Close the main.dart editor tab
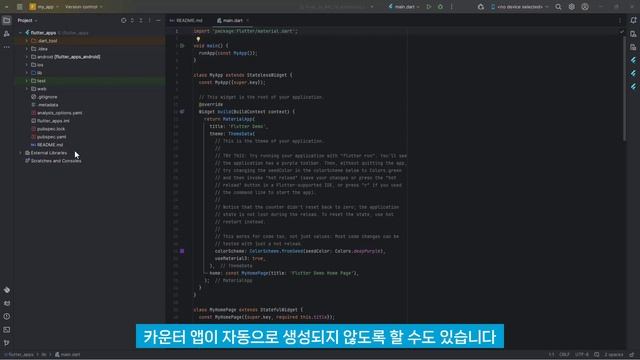Image resolution: width=640 pixels, height=360 pixels. 247,20
